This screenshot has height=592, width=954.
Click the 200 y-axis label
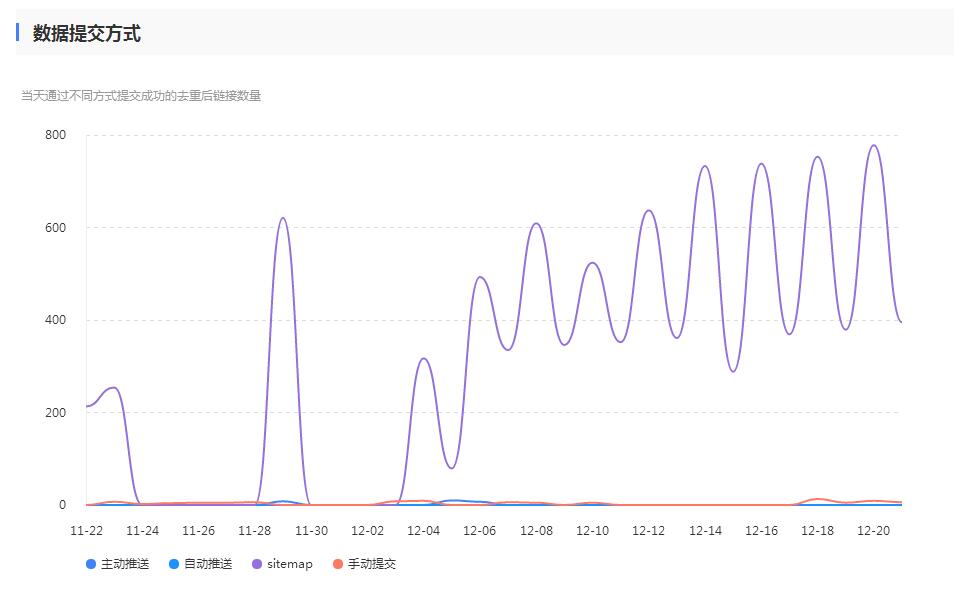coord(55,413)
